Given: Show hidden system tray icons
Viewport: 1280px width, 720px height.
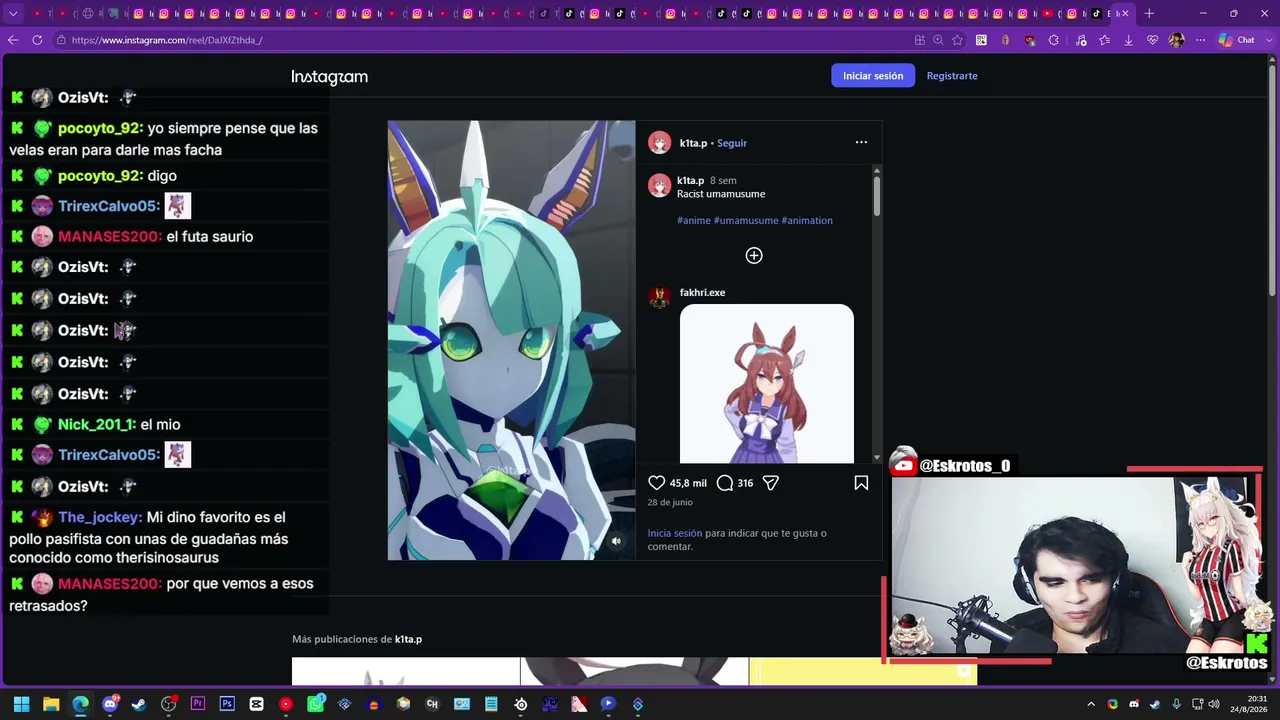Looking at the screenshot, I should 1091,704.
